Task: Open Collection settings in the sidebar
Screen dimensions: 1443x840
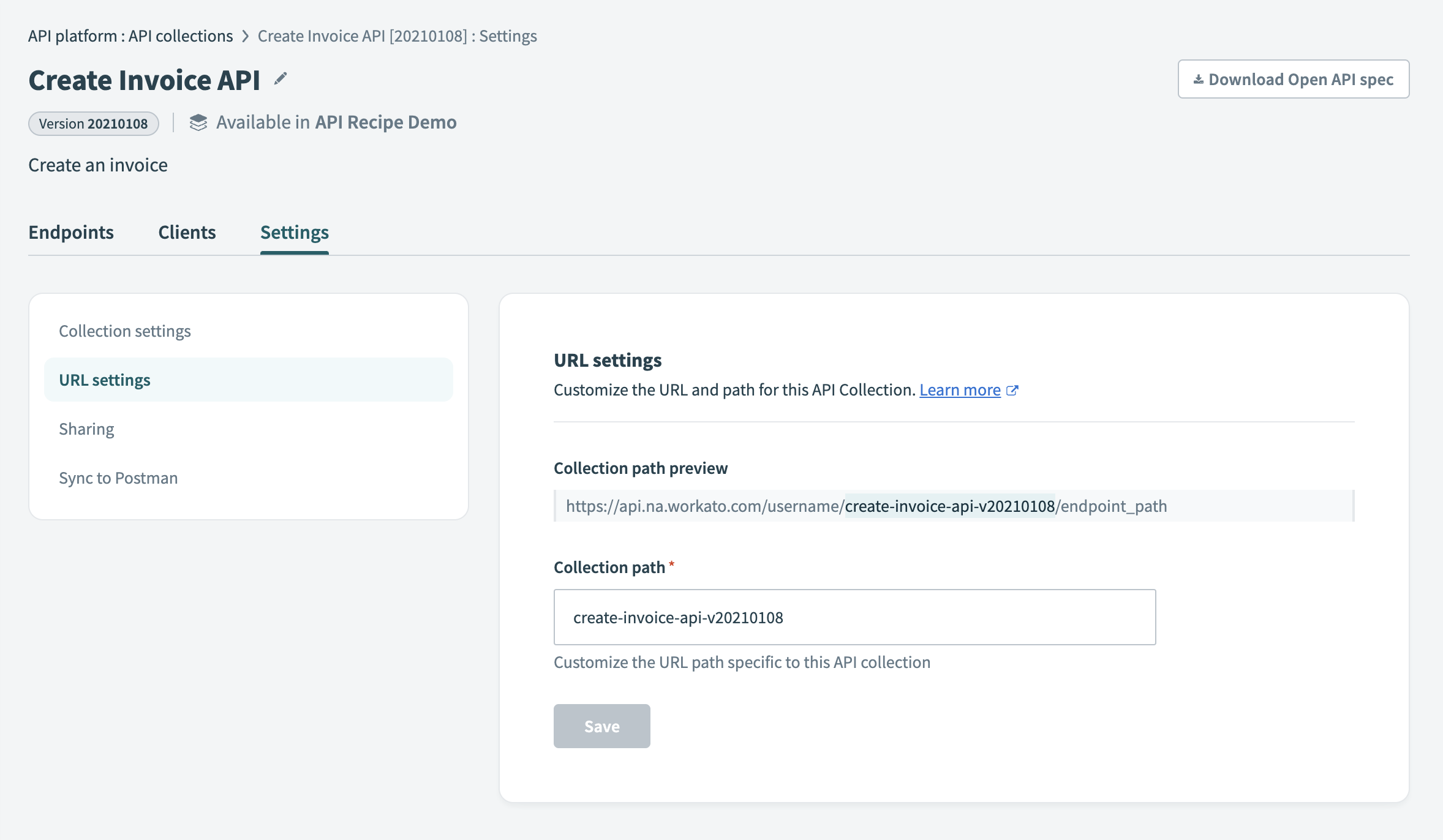Action: pos(125,331)
